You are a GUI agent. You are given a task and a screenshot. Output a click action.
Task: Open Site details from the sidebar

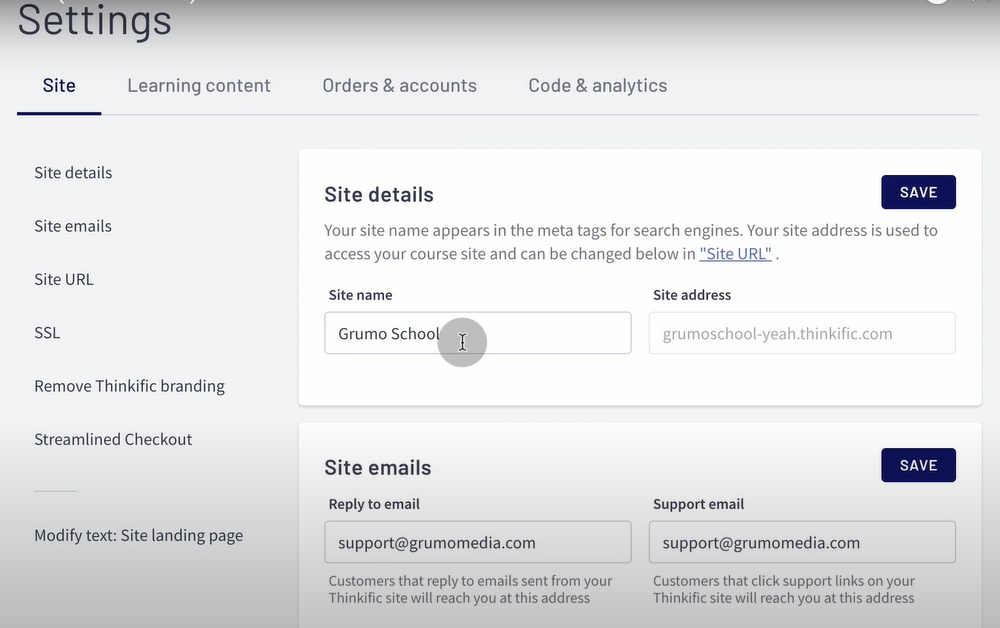(x=72, y=172)
